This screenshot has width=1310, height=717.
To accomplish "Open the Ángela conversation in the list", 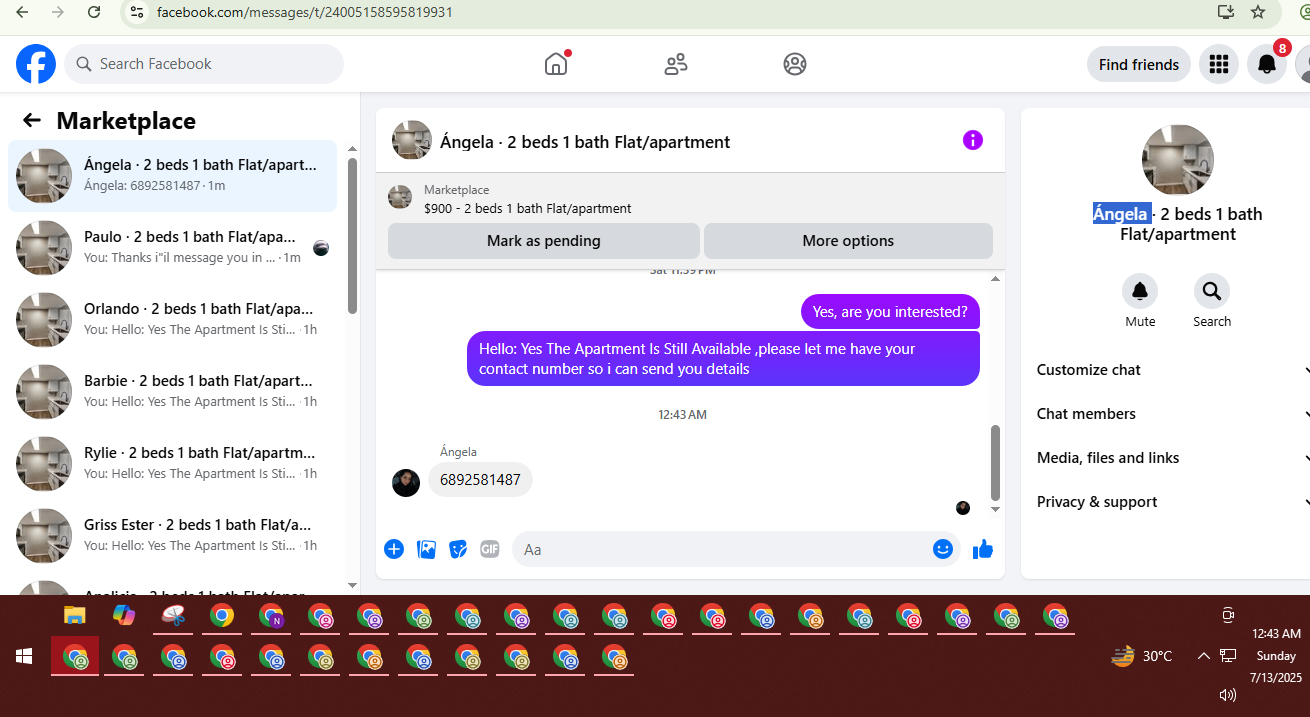I will tap(172, 175).
